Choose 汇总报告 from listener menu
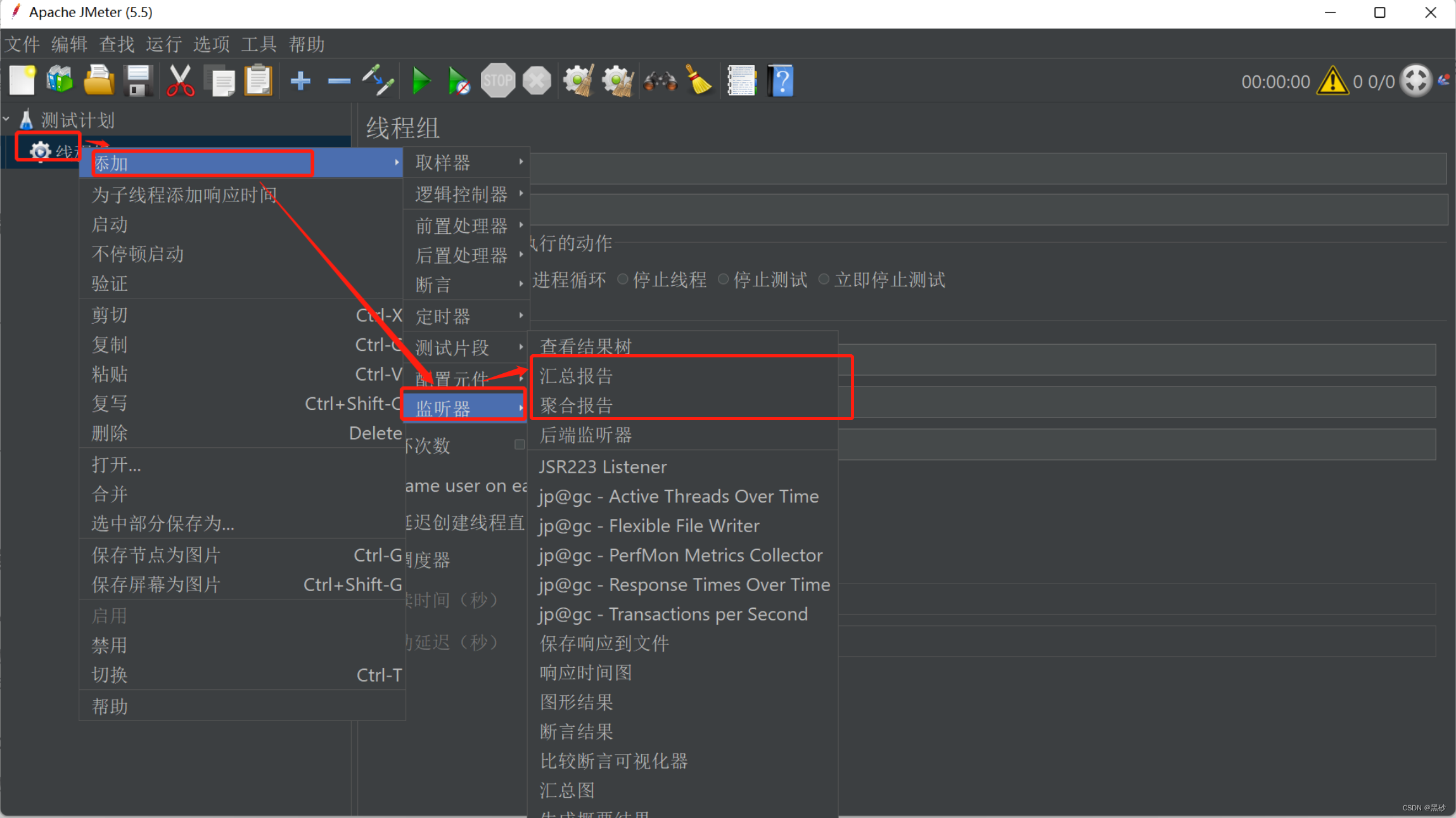 [x=576, y=376]
